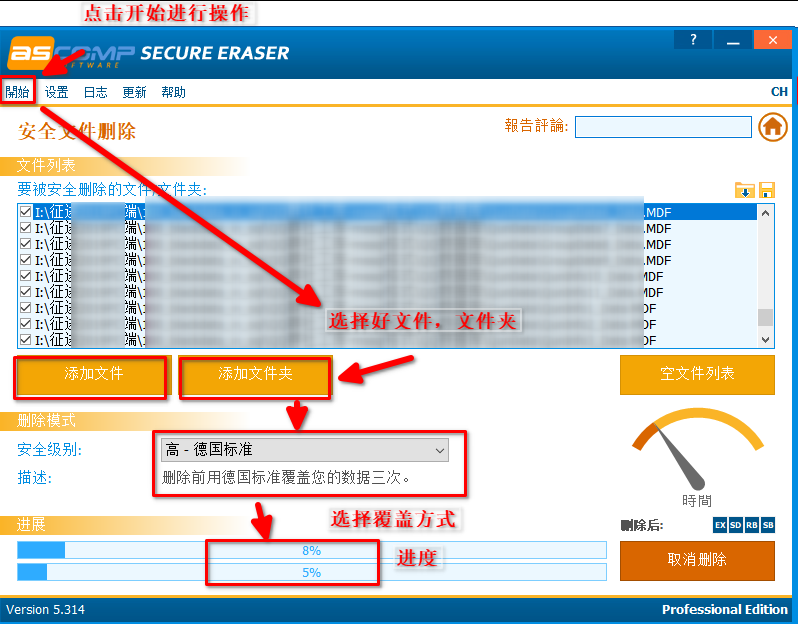798x624 pixels.
Task: Click the 添加文件 button
Action: click(93, 374)
